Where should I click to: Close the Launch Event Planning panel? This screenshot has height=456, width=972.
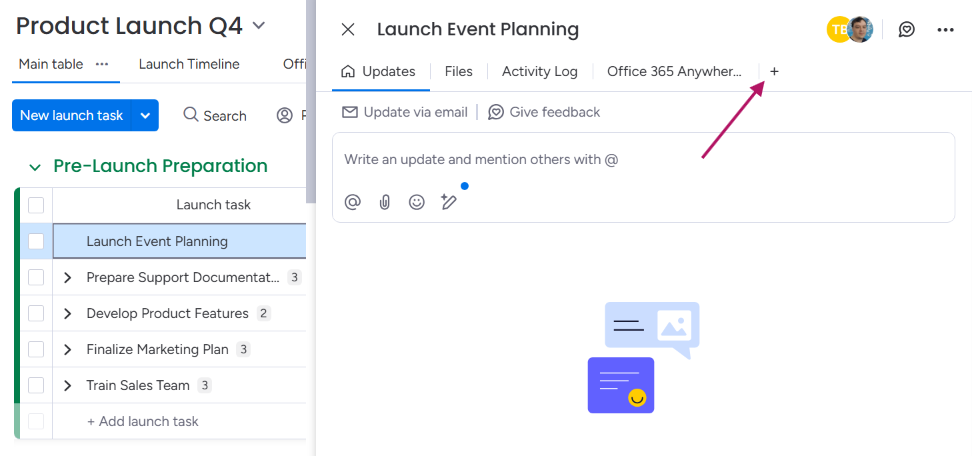pyautogui.click(x=348, y=30)
